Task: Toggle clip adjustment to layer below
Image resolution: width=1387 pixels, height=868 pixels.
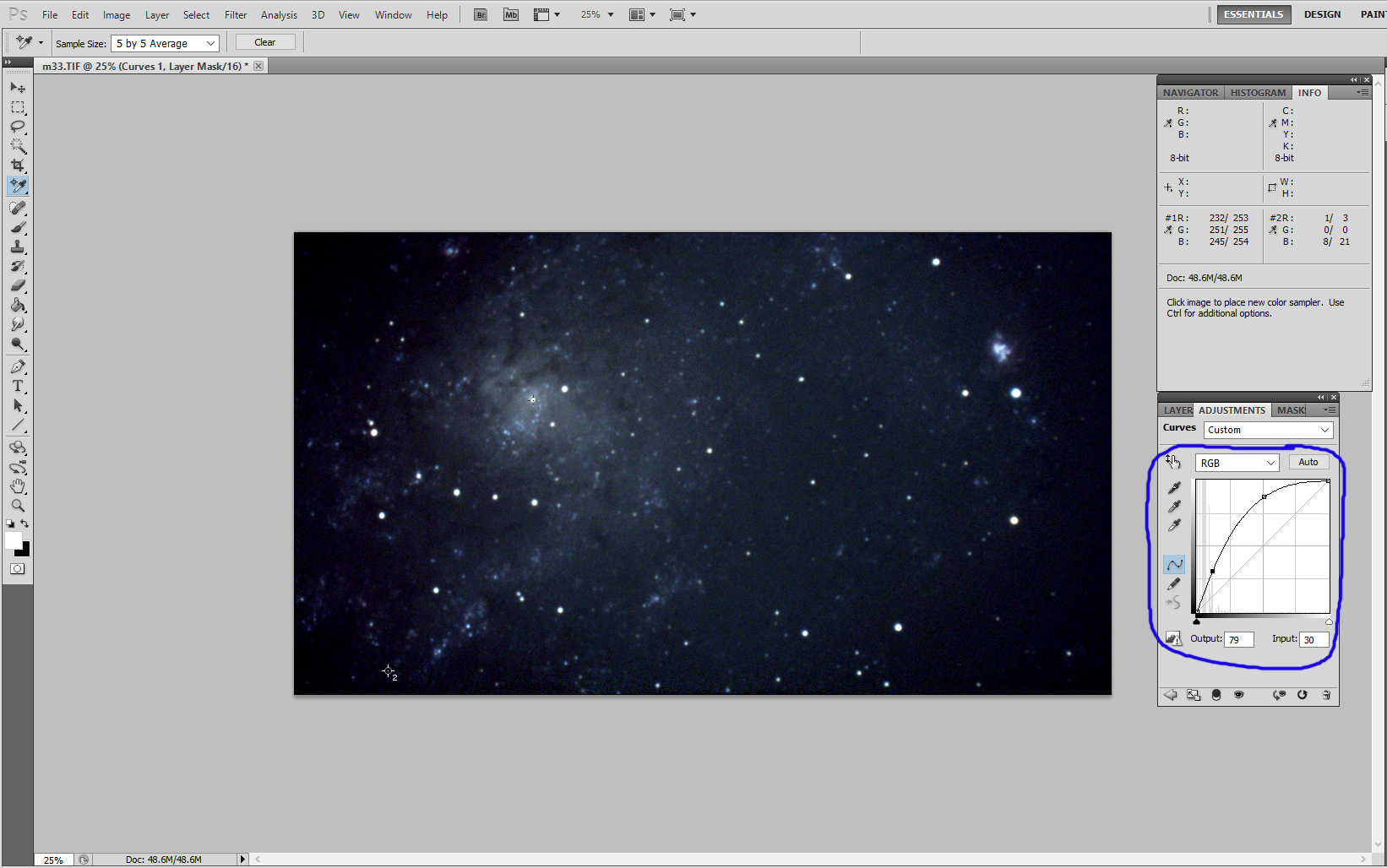Action: [x=1216, y=695]
